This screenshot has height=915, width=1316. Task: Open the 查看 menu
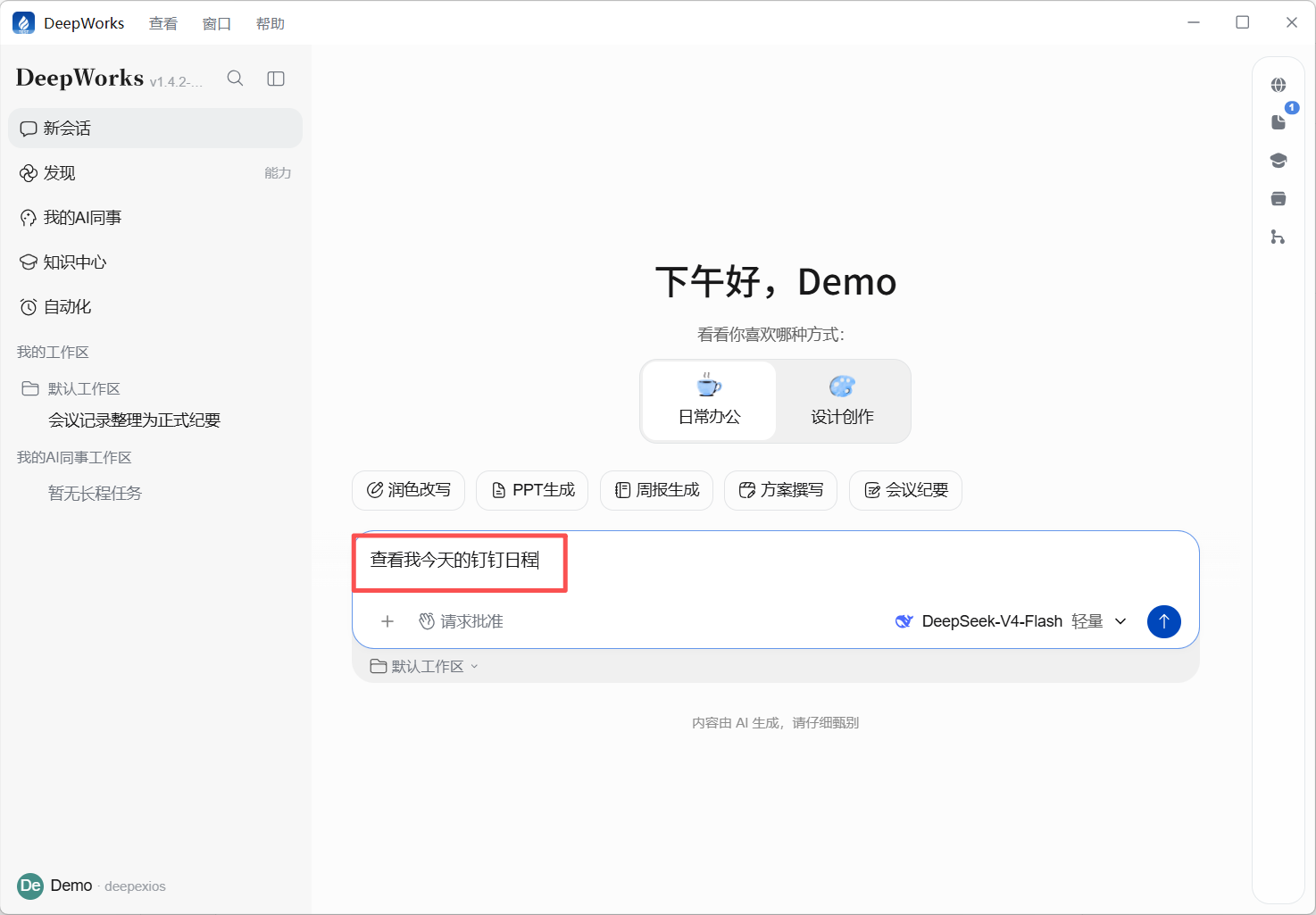[x=163, y=23]
